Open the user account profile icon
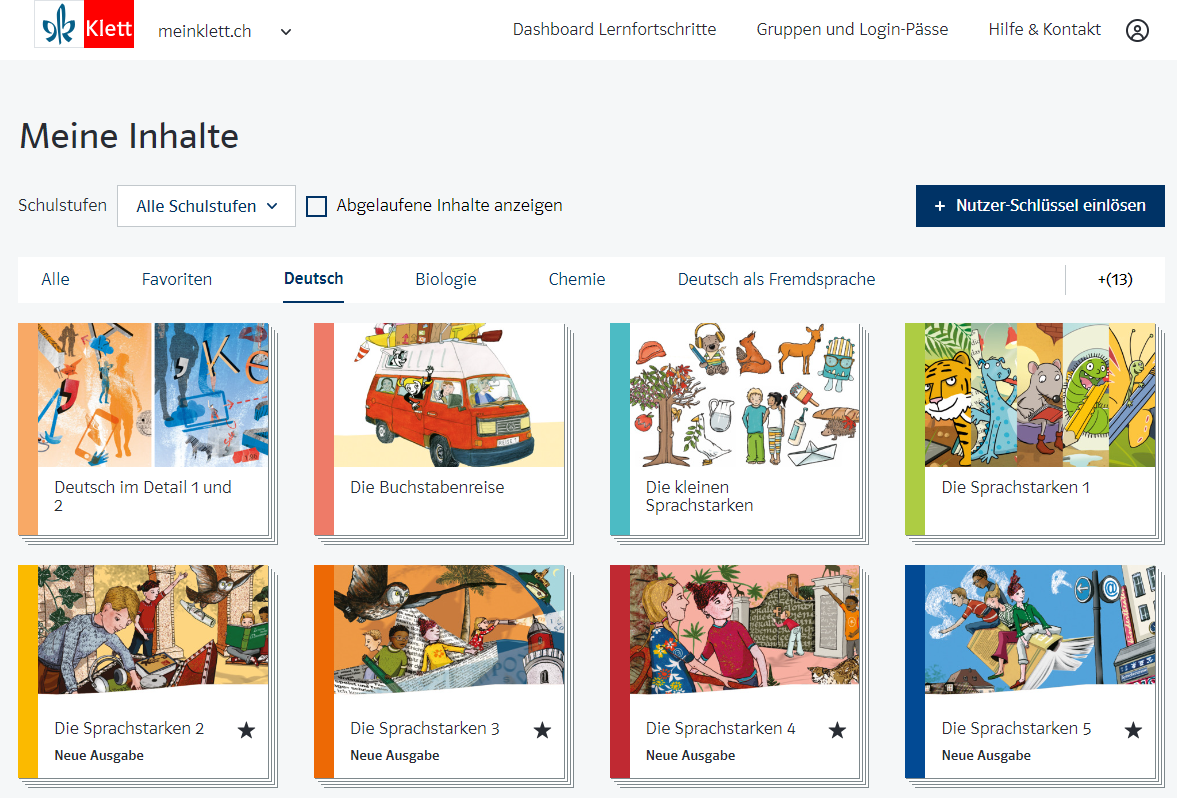 pos(1137,30)
